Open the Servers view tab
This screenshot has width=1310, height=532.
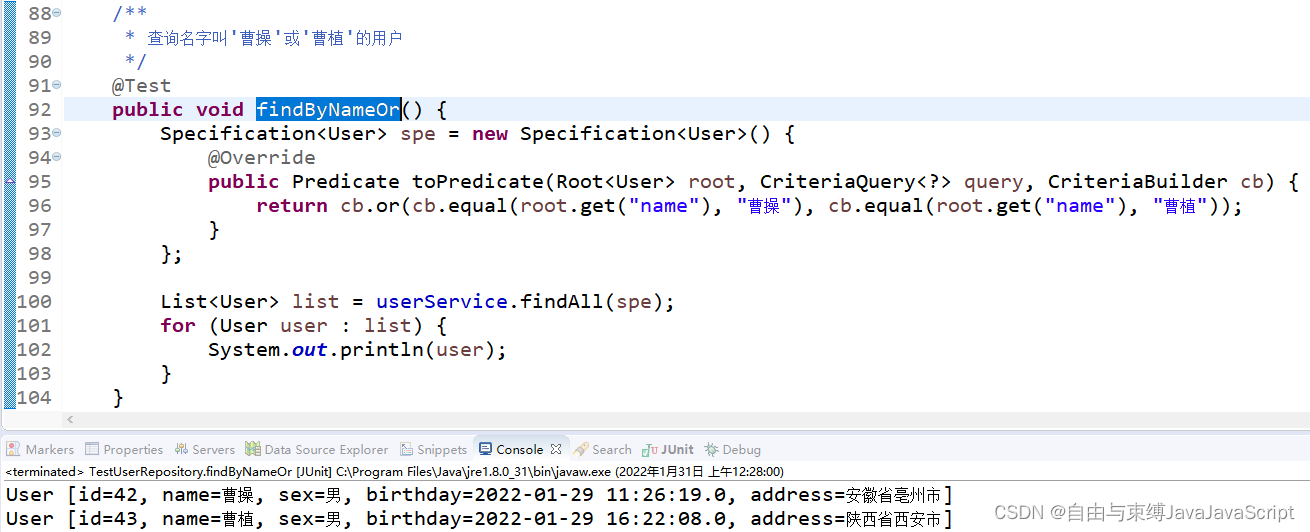pyautogui.click(x=205, y=450)
